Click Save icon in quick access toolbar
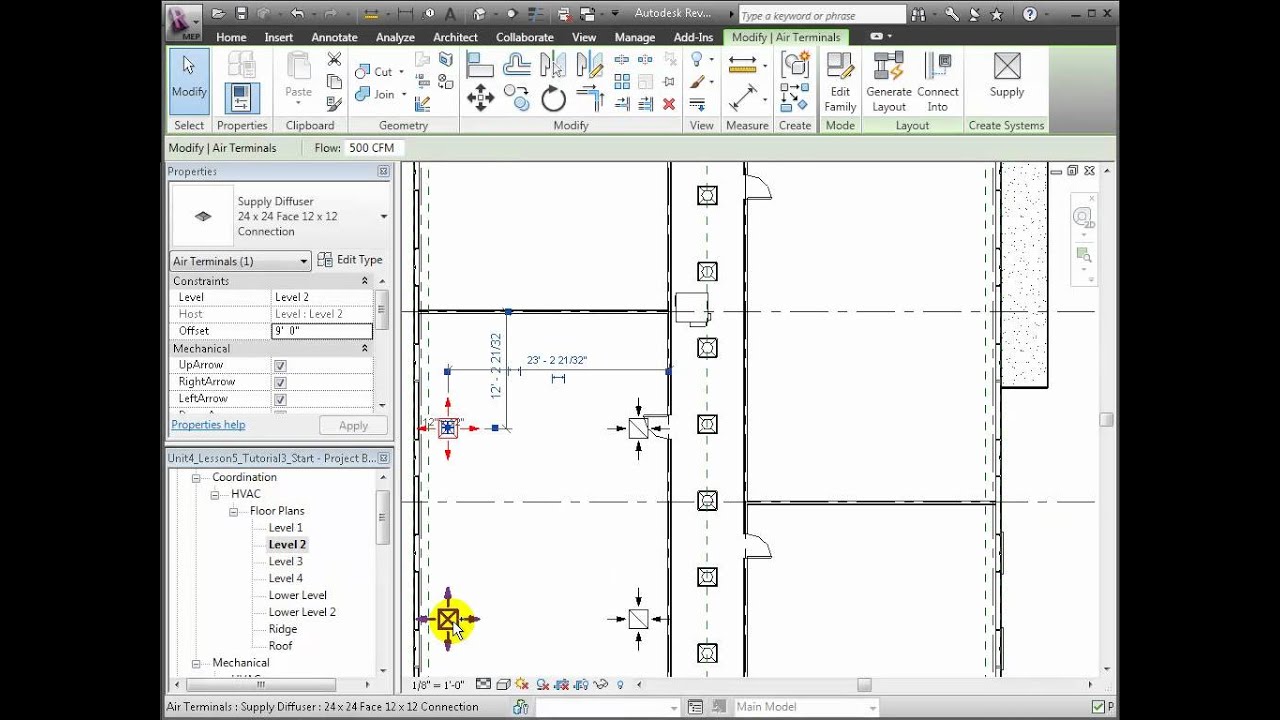The width and height of the screenshot is (1280, 720). 241,14
